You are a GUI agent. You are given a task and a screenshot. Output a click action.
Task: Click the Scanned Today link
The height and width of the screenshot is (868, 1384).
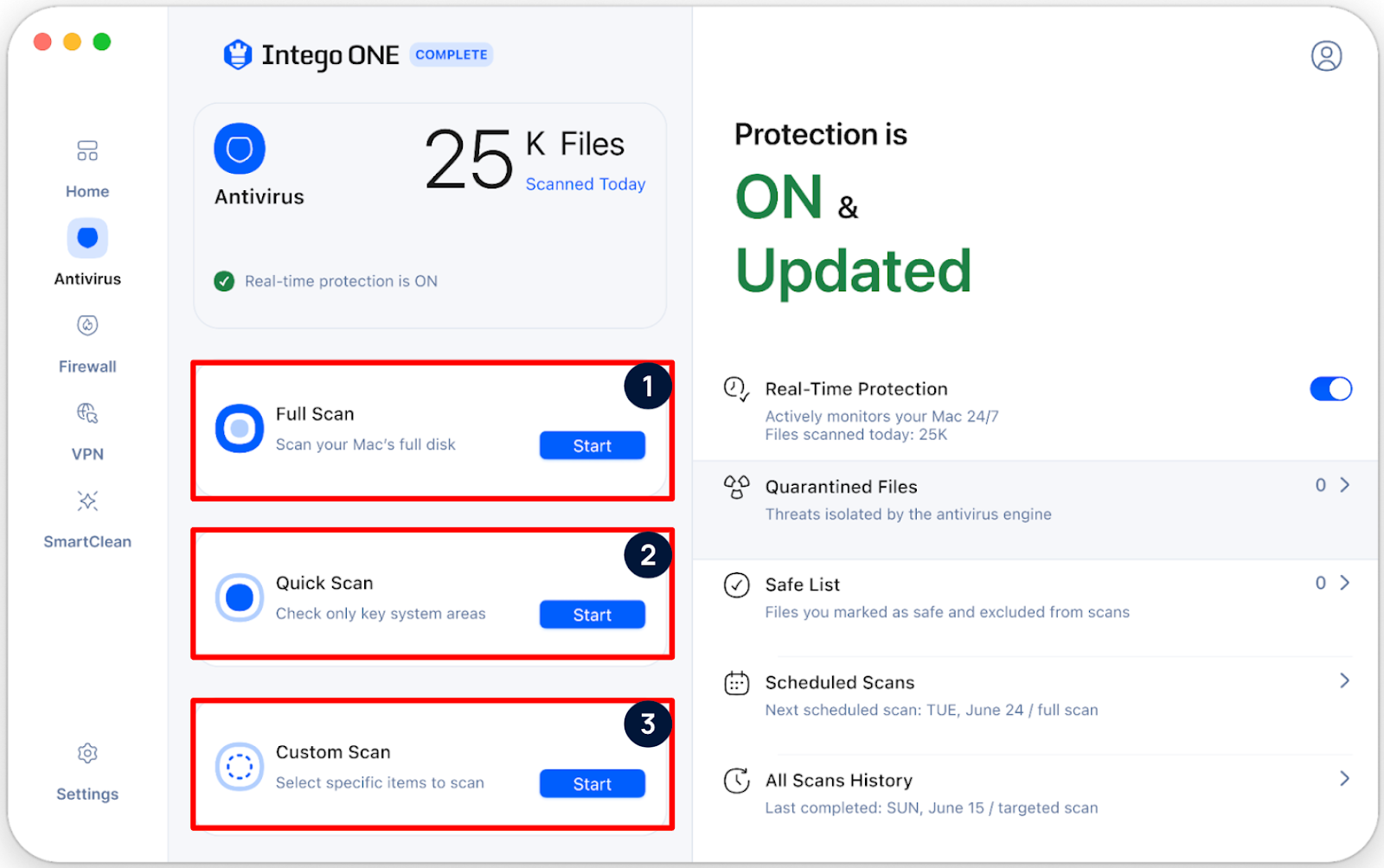click(586, 184)
